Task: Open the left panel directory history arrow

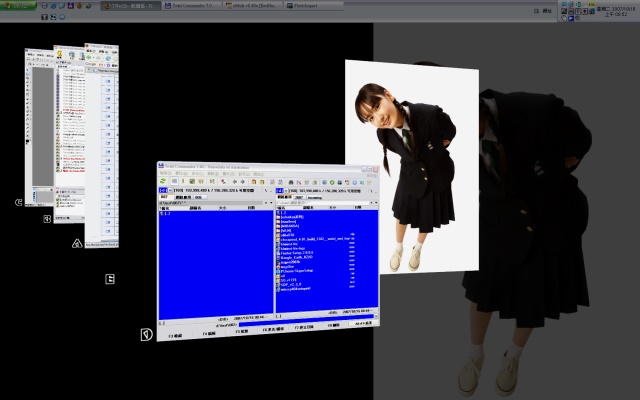Action: 271,203
